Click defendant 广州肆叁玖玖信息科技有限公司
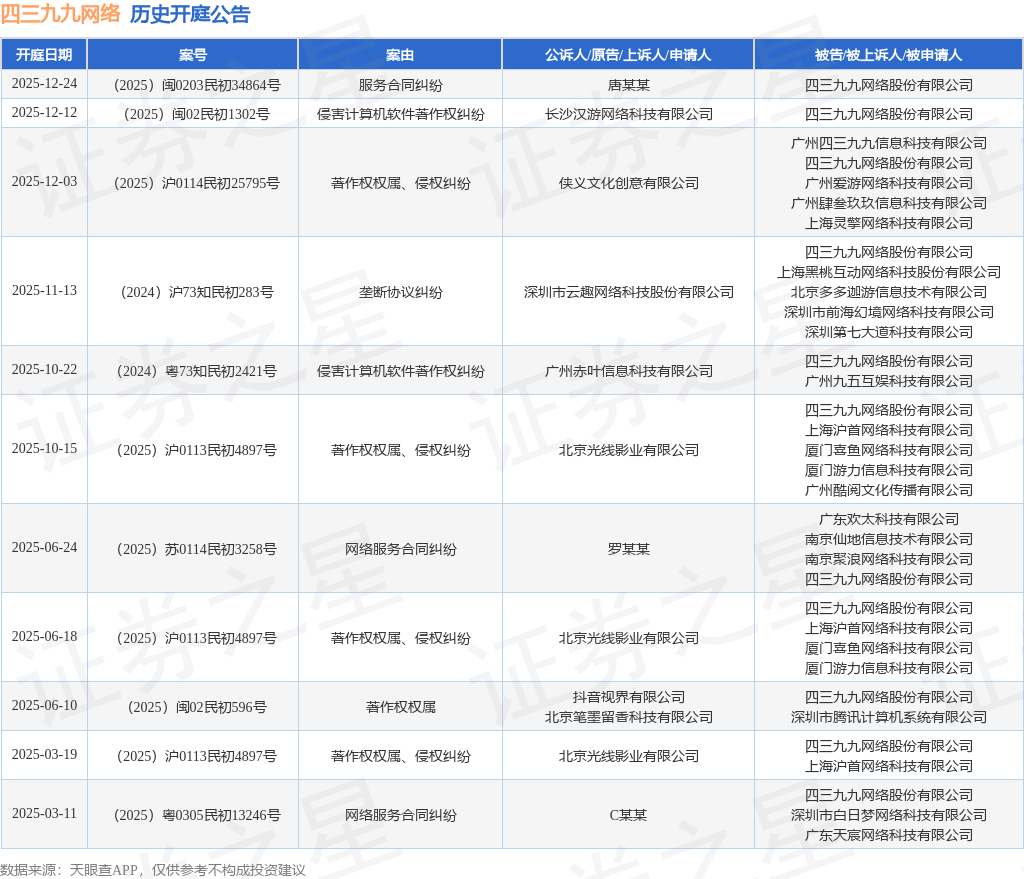Screen dimensions: 1024x879 click(x=888, y=203)
